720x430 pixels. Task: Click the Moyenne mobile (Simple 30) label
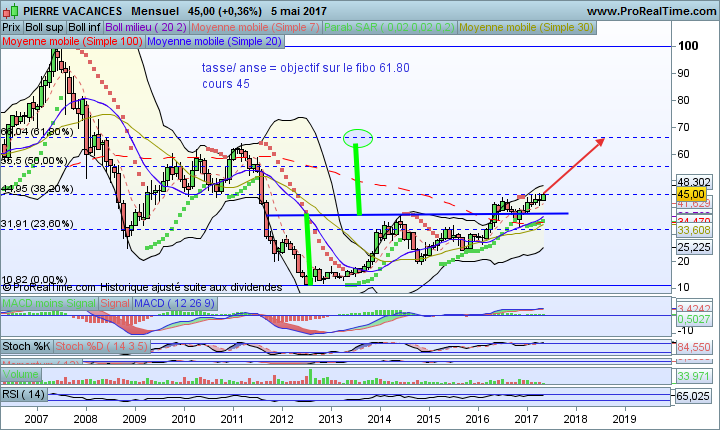(x=527, y=27)
